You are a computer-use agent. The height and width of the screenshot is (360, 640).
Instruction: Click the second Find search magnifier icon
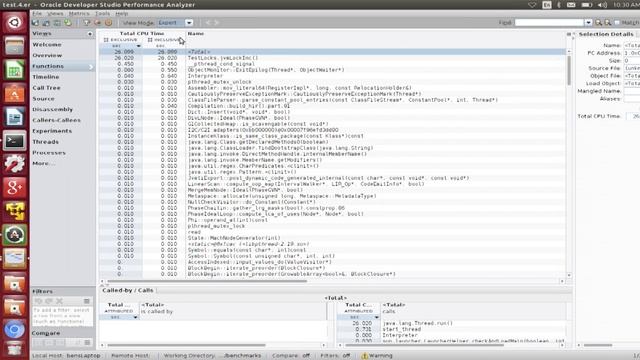pos(608,23)
